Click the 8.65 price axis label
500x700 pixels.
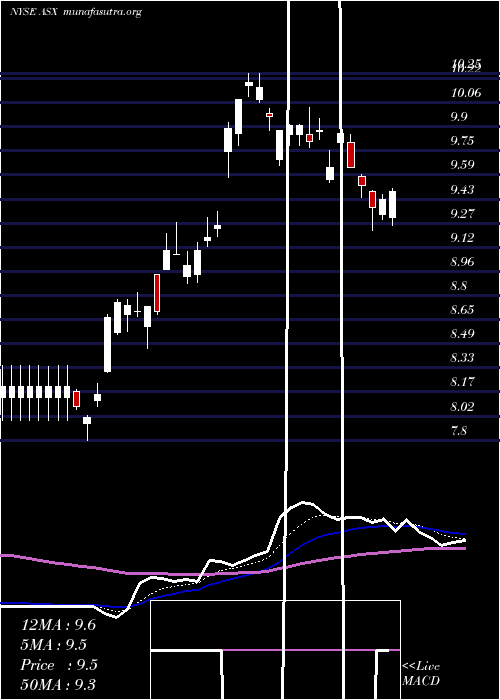click(462, 310)
